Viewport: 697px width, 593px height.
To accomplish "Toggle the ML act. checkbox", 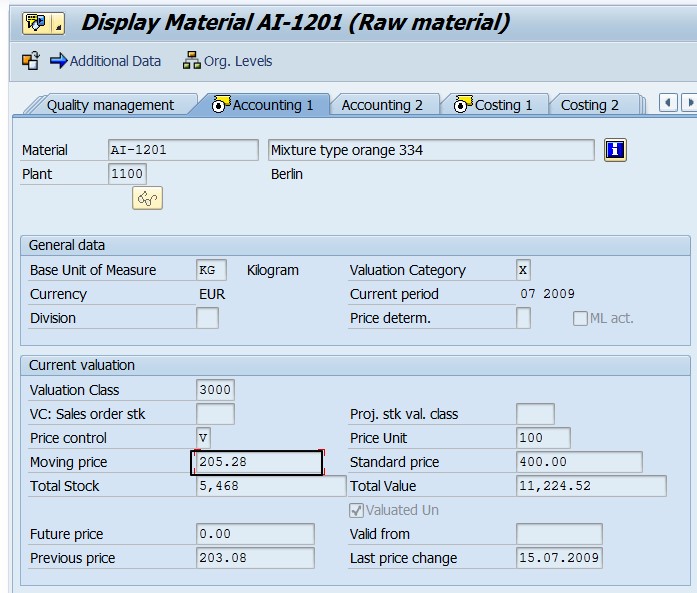I will [x=580, y=318].
